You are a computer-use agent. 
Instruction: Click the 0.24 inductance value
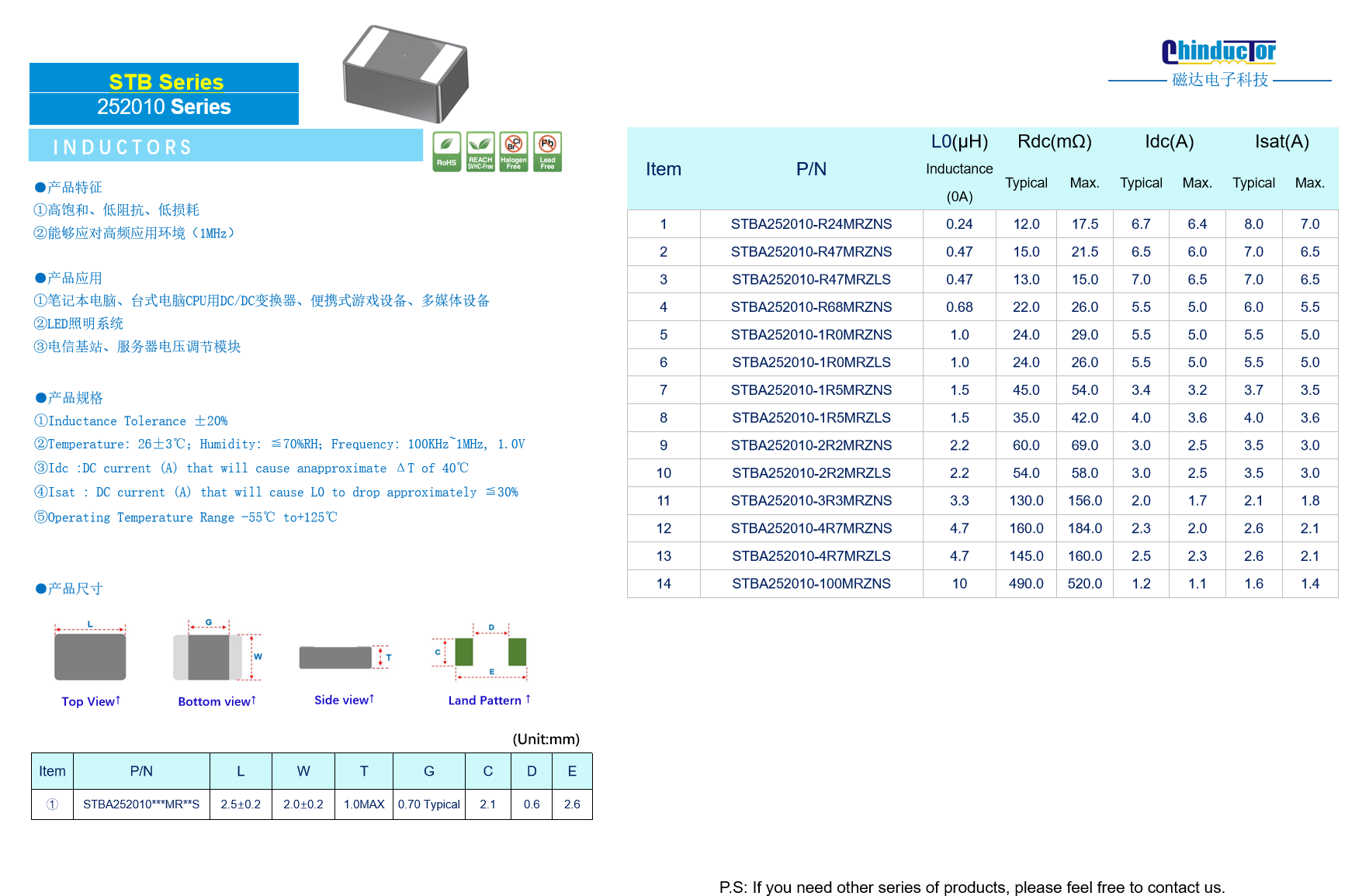tap(959, 224)
